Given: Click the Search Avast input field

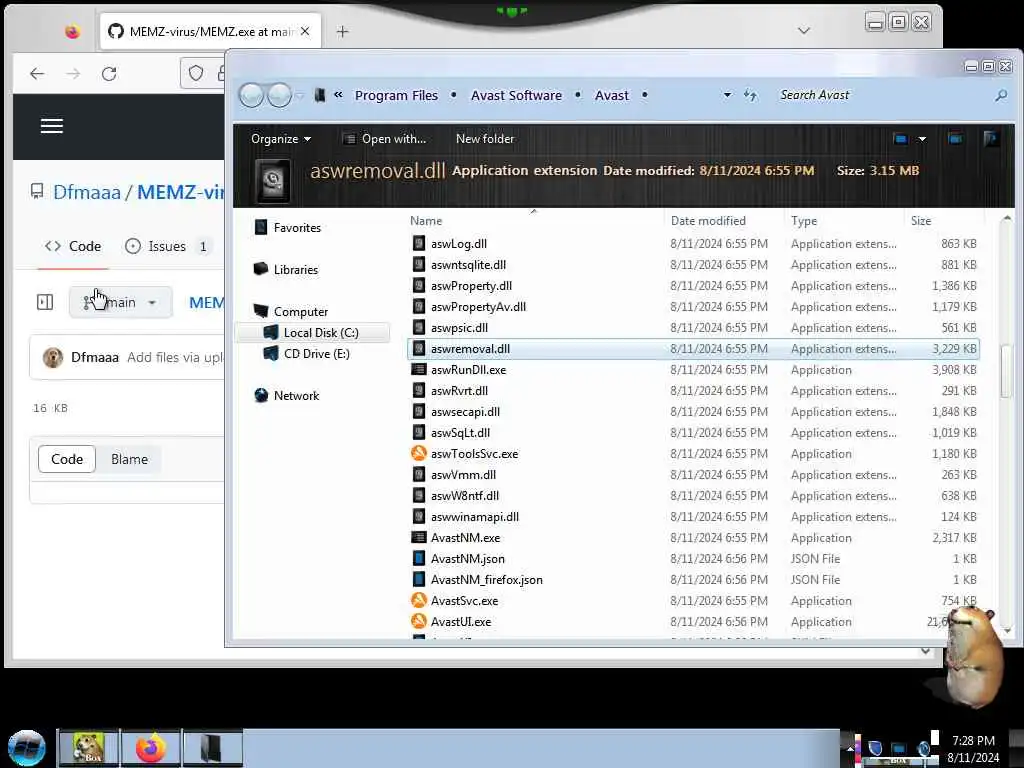Looking at the screenshot, I should [x=884, y=95].
